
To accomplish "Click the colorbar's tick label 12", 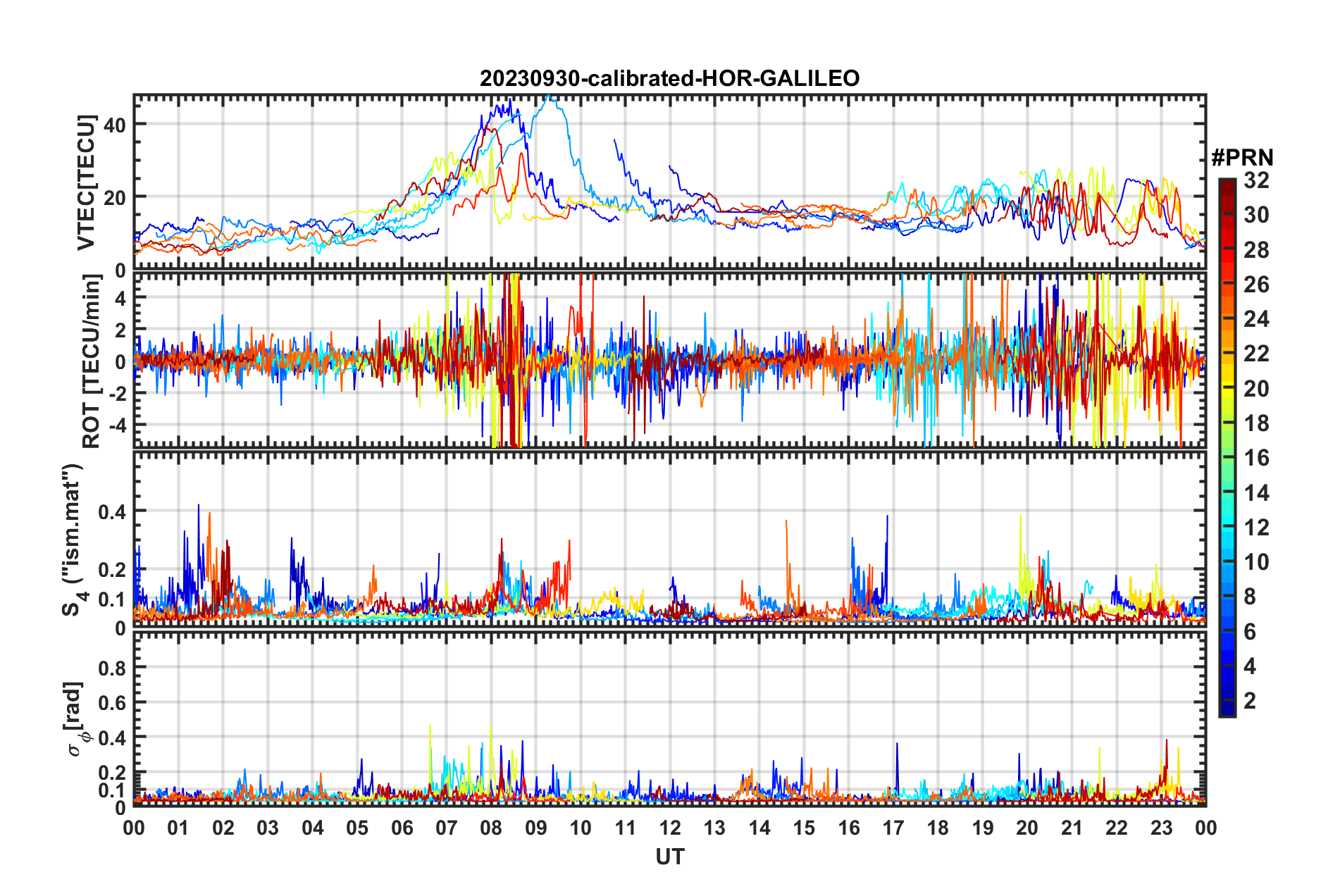I will [1256, 528].
